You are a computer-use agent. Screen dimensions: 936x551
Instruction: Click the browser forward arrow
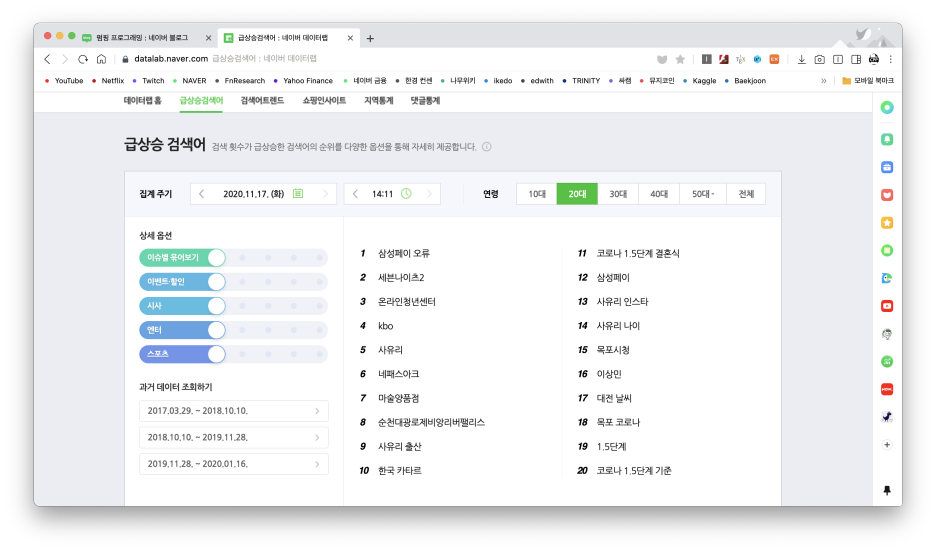coord(65,59)
